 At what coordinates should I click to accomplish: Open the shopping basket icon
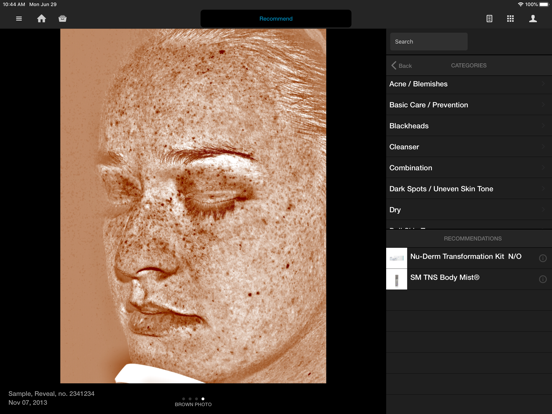point(62,19)
